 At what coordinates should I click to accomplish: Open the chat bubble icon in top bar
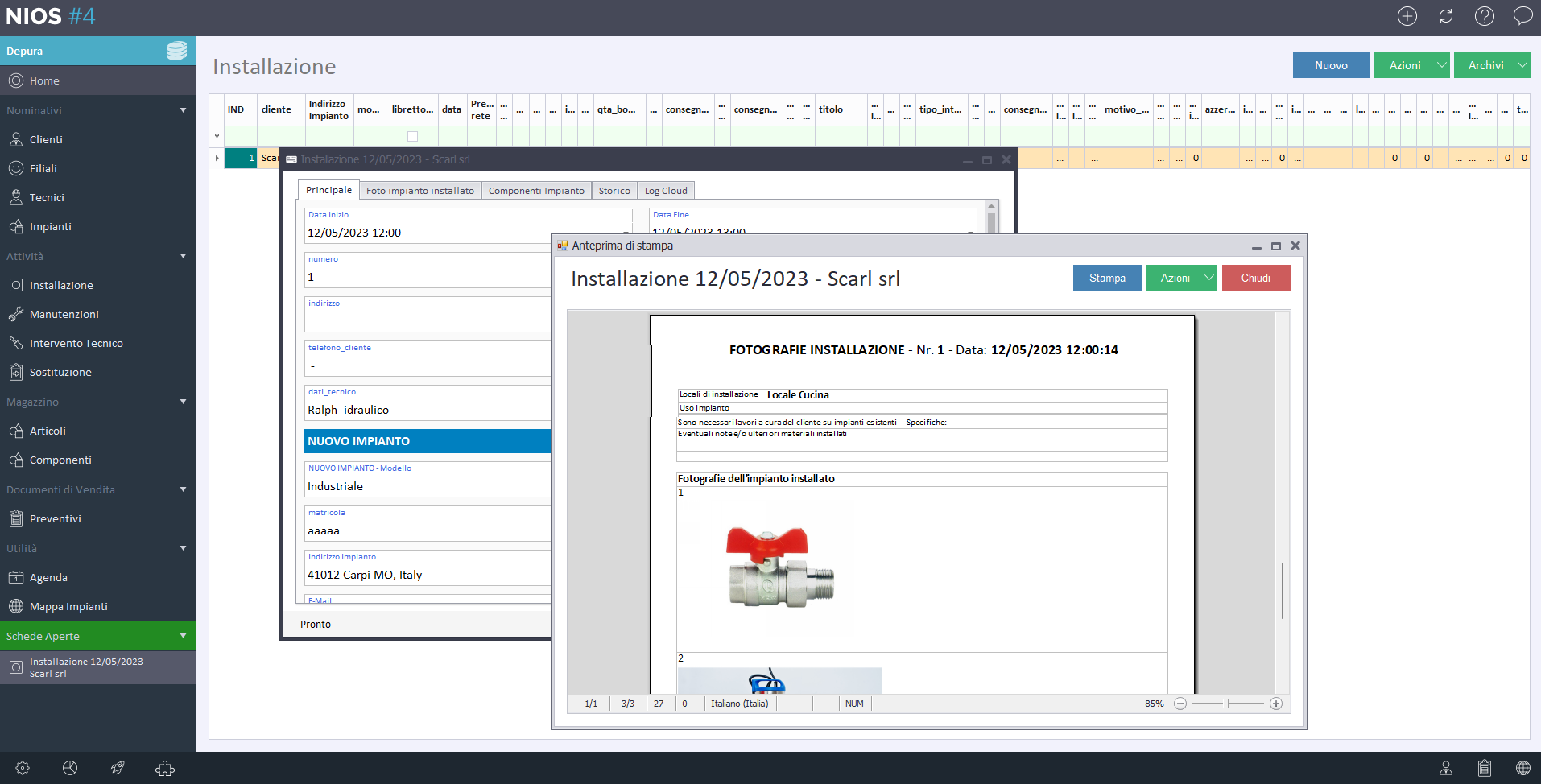(1522, 16)
